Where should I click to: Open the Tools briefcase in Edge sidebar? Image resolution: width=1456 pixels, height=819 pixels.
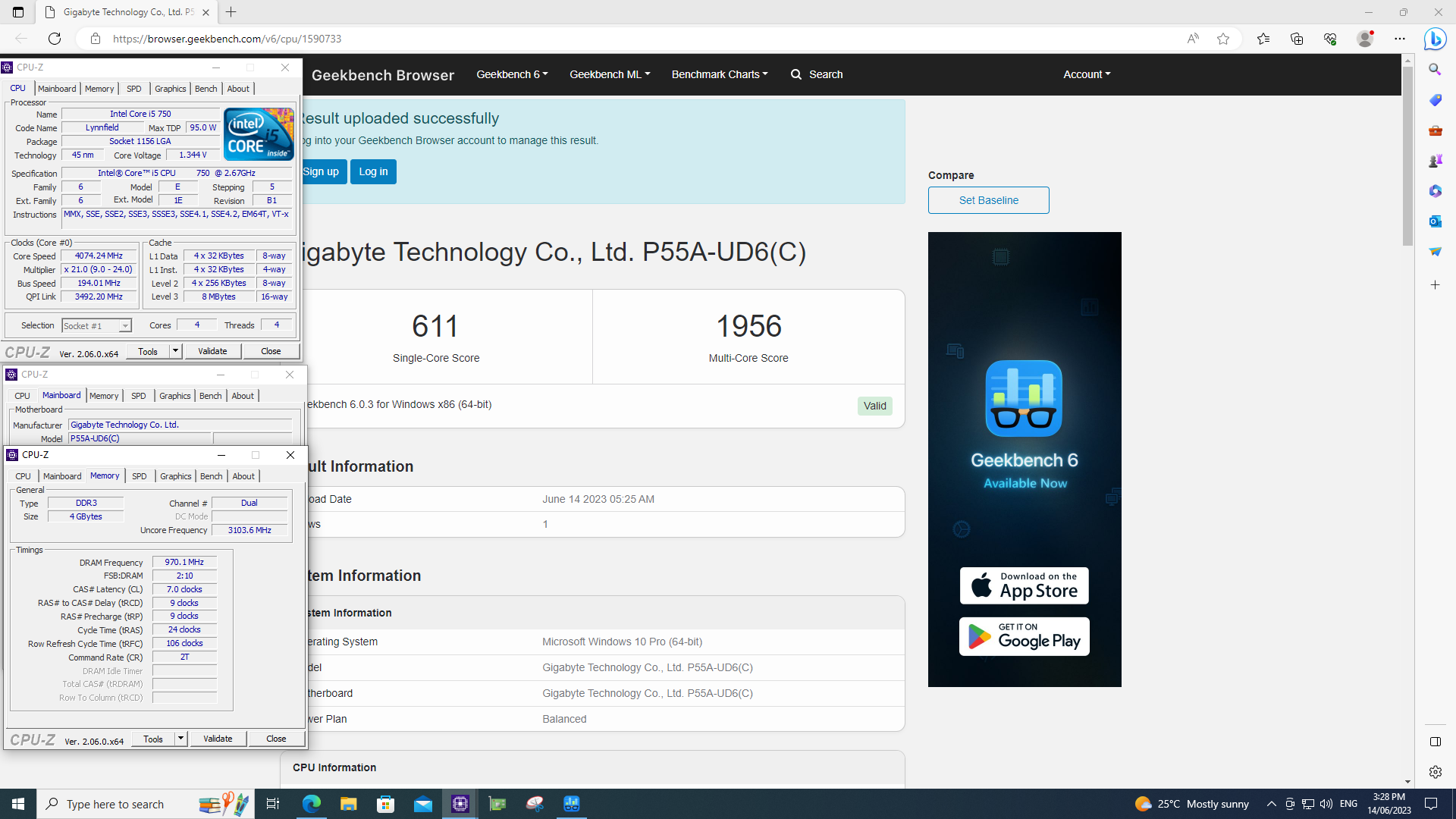click(1435, 130)
